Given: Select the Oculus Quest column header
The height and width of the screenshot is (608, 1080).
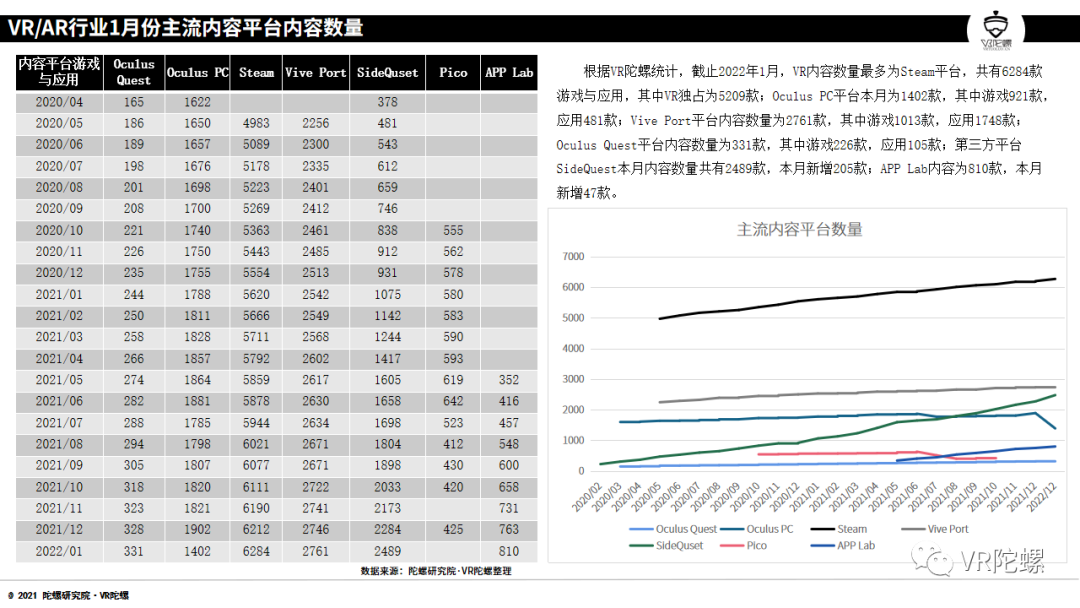Looking at the screenshot, I should click(134, 72).
